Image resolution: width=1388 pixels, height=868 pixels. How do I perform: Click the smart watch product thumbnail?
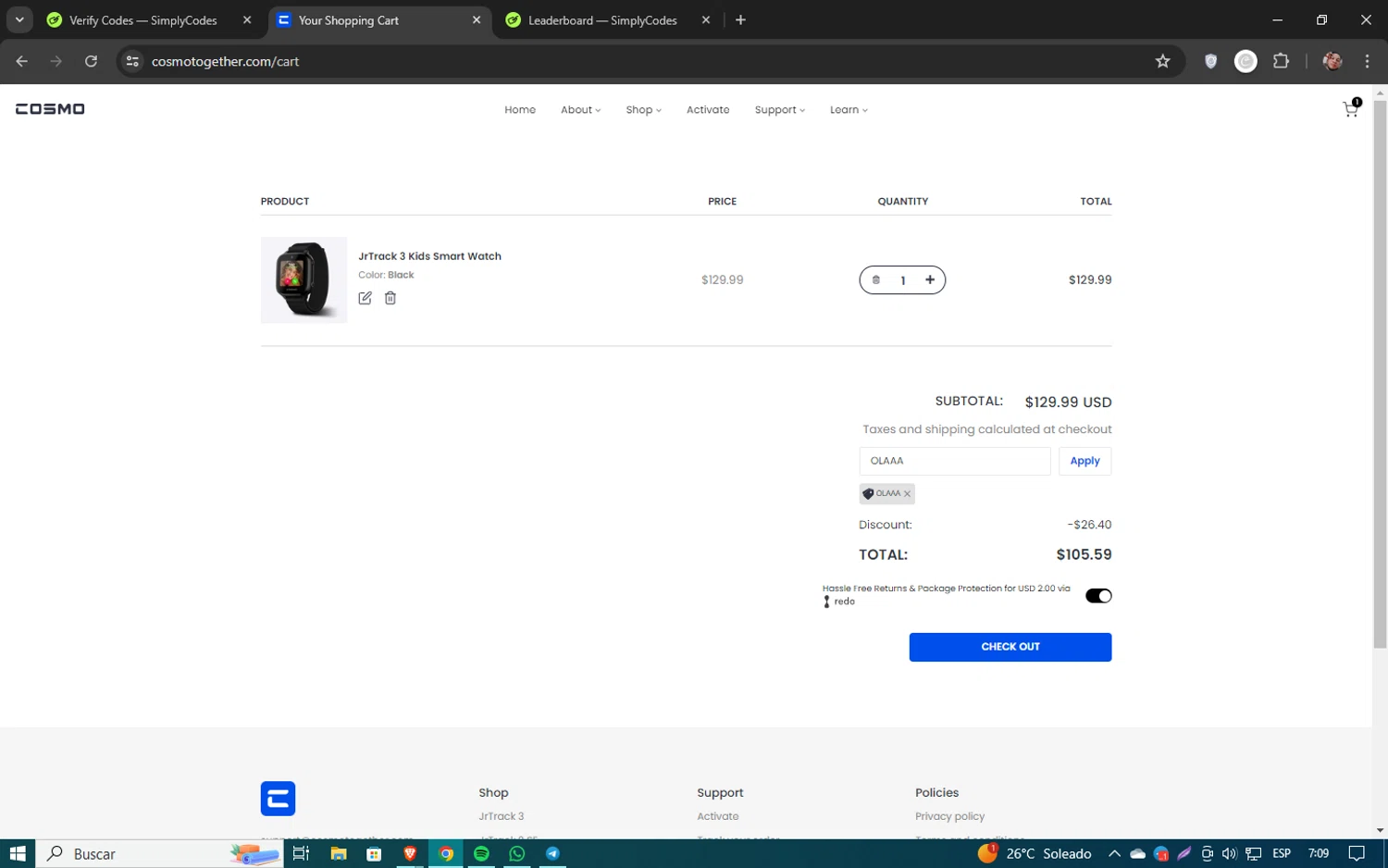tap(304, 279)
